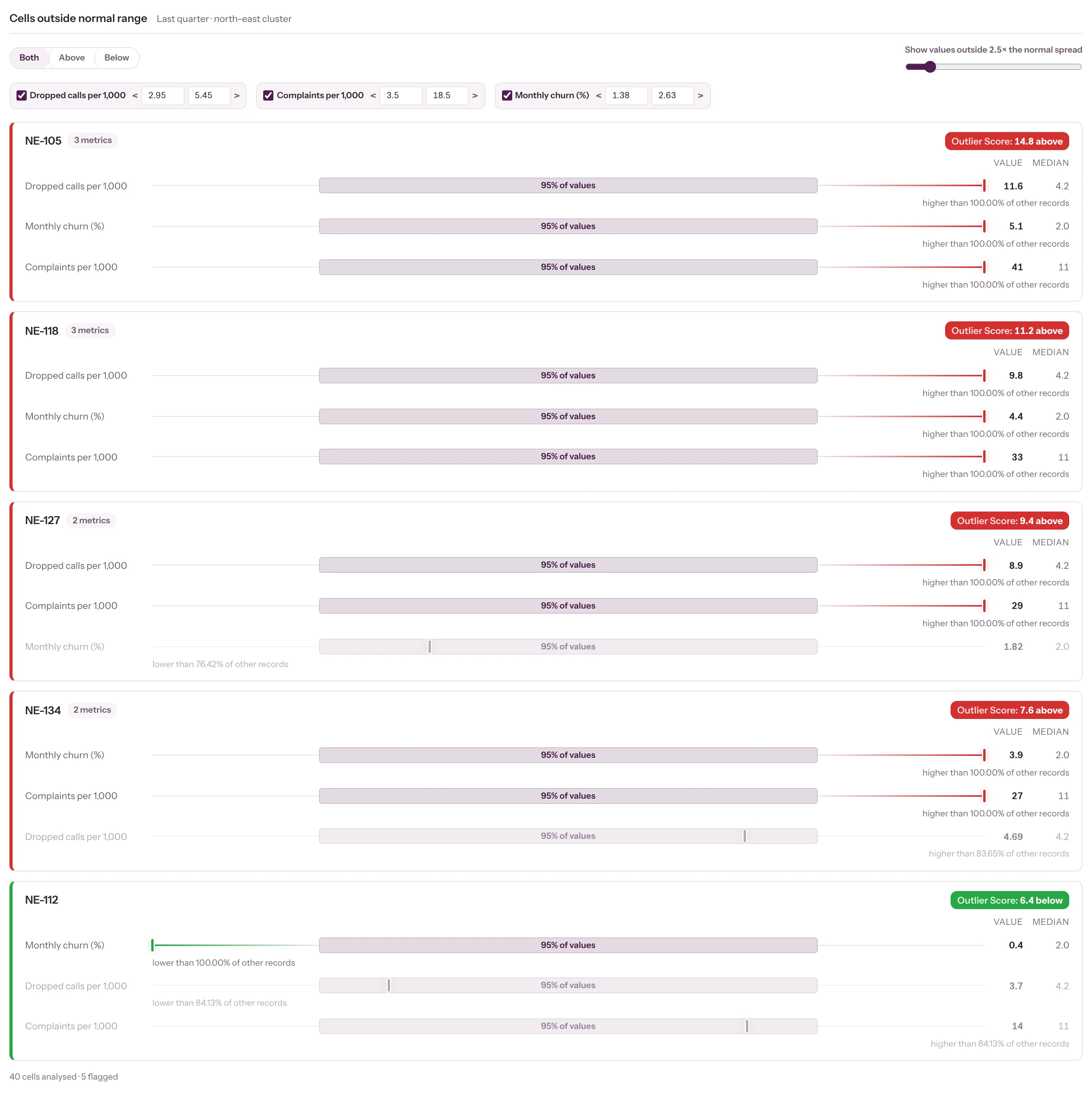Click the normal spread slider thumb
The image size is (1092, 1093).
(930, 67)
